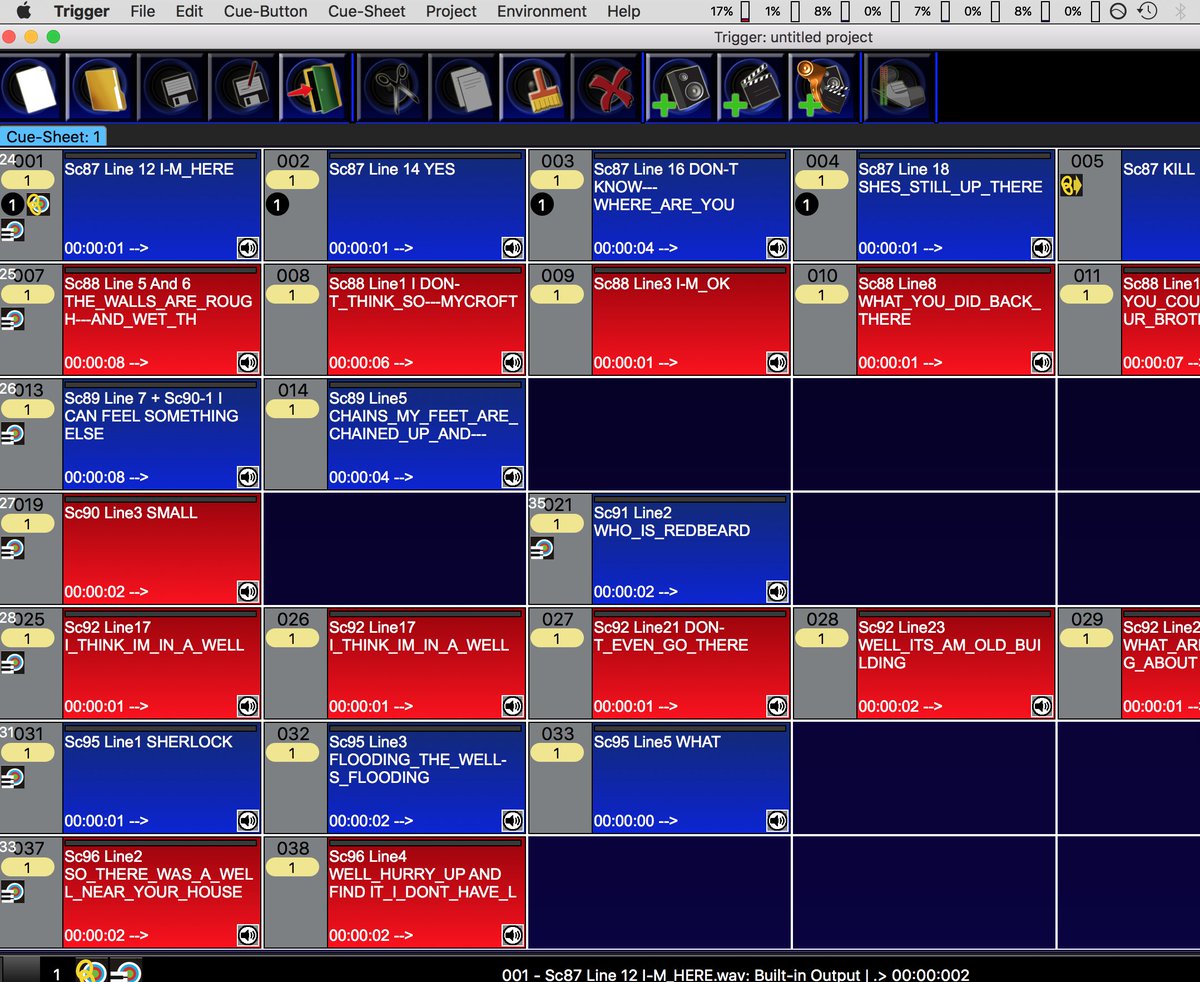Click the yellow rings target icon in cue 001
This screenshot has height=982, width=1200.
point(38,205)
